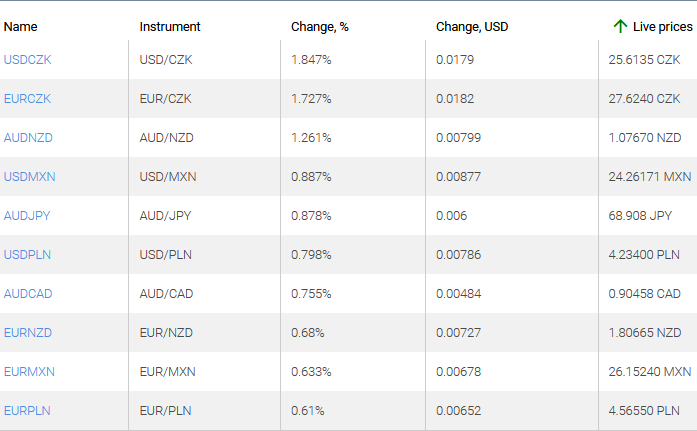Click the EUR/PLN instrument cell
Screen dimensions: 697x431
click(x=165, y=411)
